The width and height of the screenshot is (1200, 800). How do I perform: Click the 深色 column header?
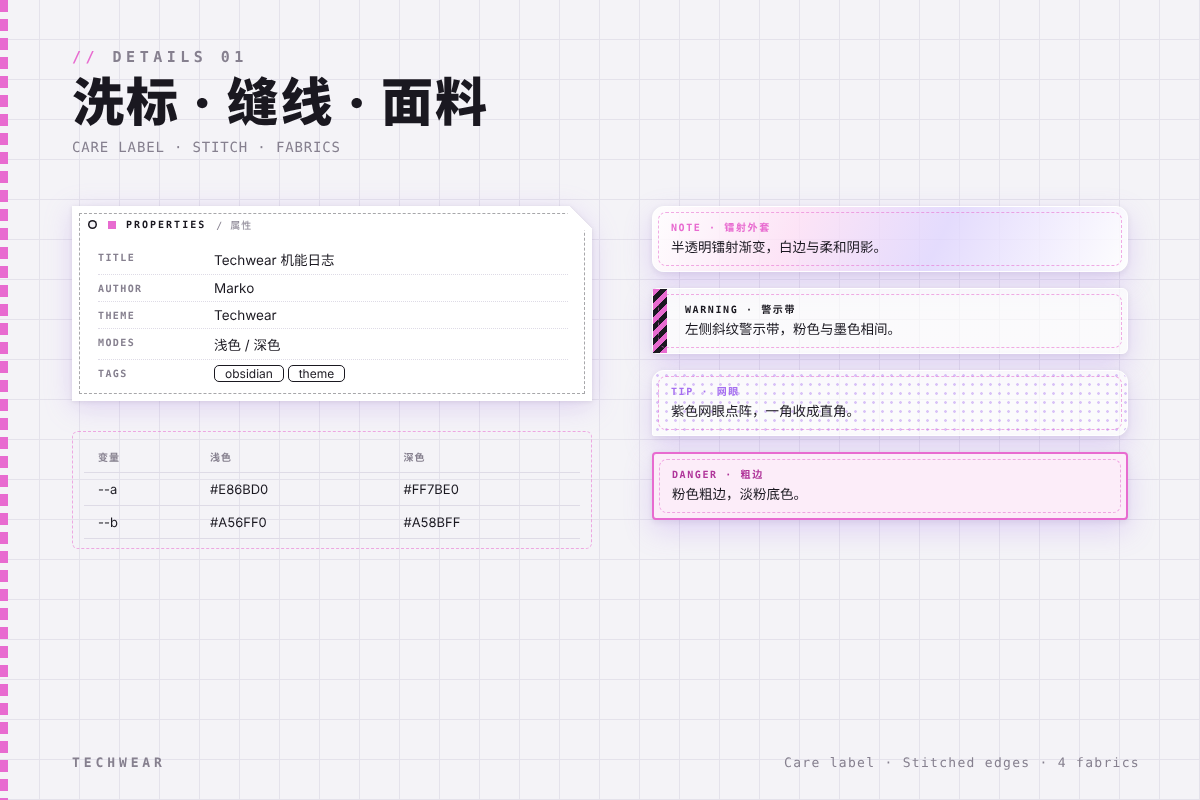point(414,458)
